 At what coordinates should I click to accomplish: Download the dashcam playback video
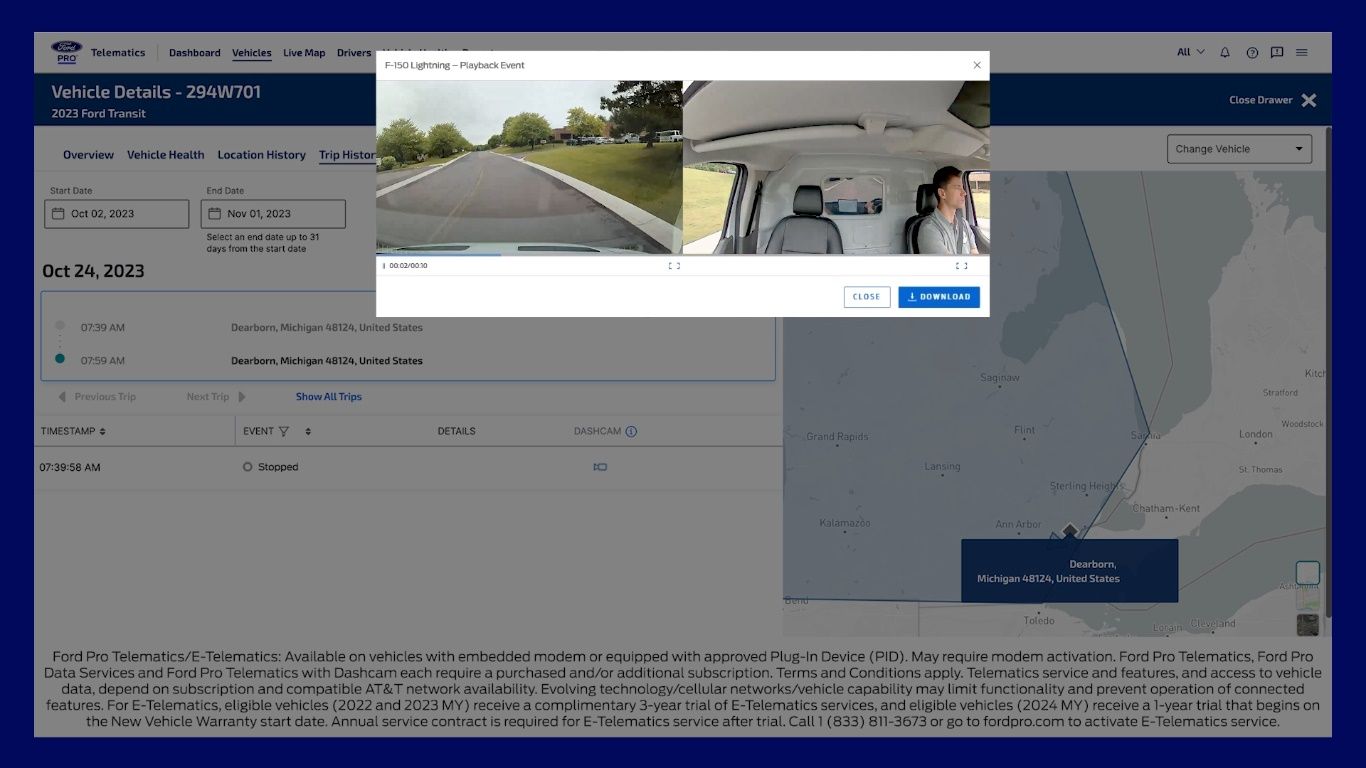pyautogui.click(x=939, y=297)
